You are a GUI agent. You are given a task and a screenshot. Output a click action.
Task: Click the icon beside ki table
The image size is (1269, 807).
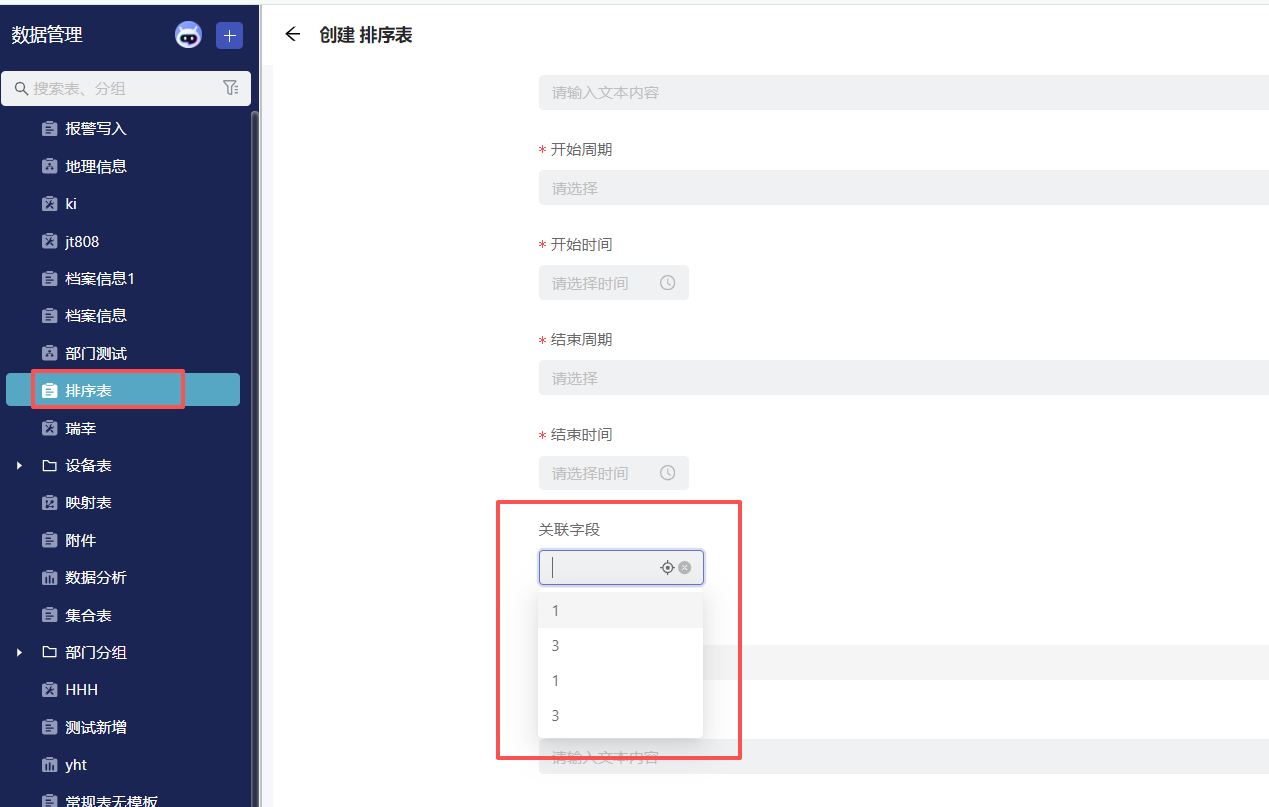point(49,204)
